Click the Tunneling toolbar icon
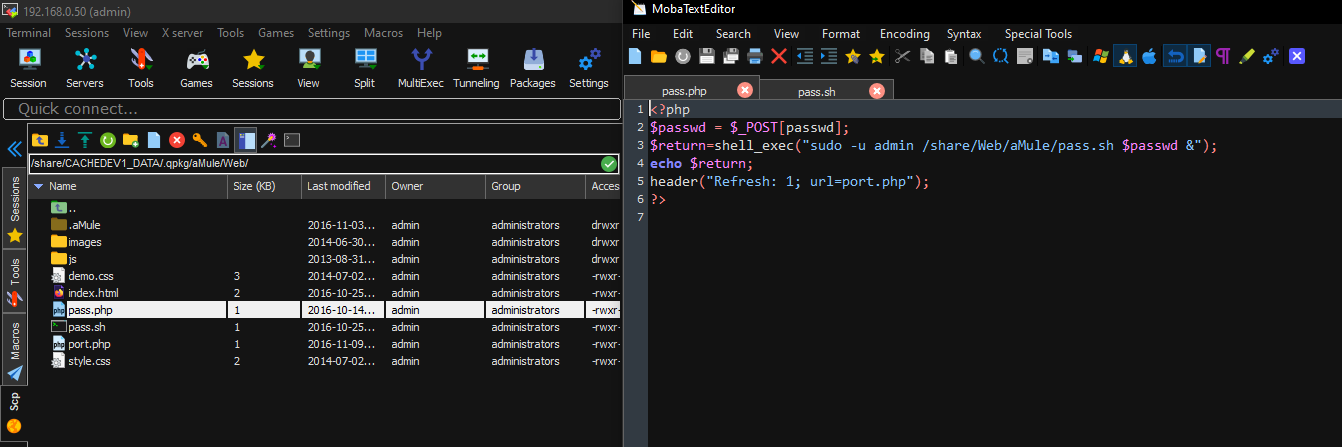Screen dimensions: 1342x447 coord(476,67)
